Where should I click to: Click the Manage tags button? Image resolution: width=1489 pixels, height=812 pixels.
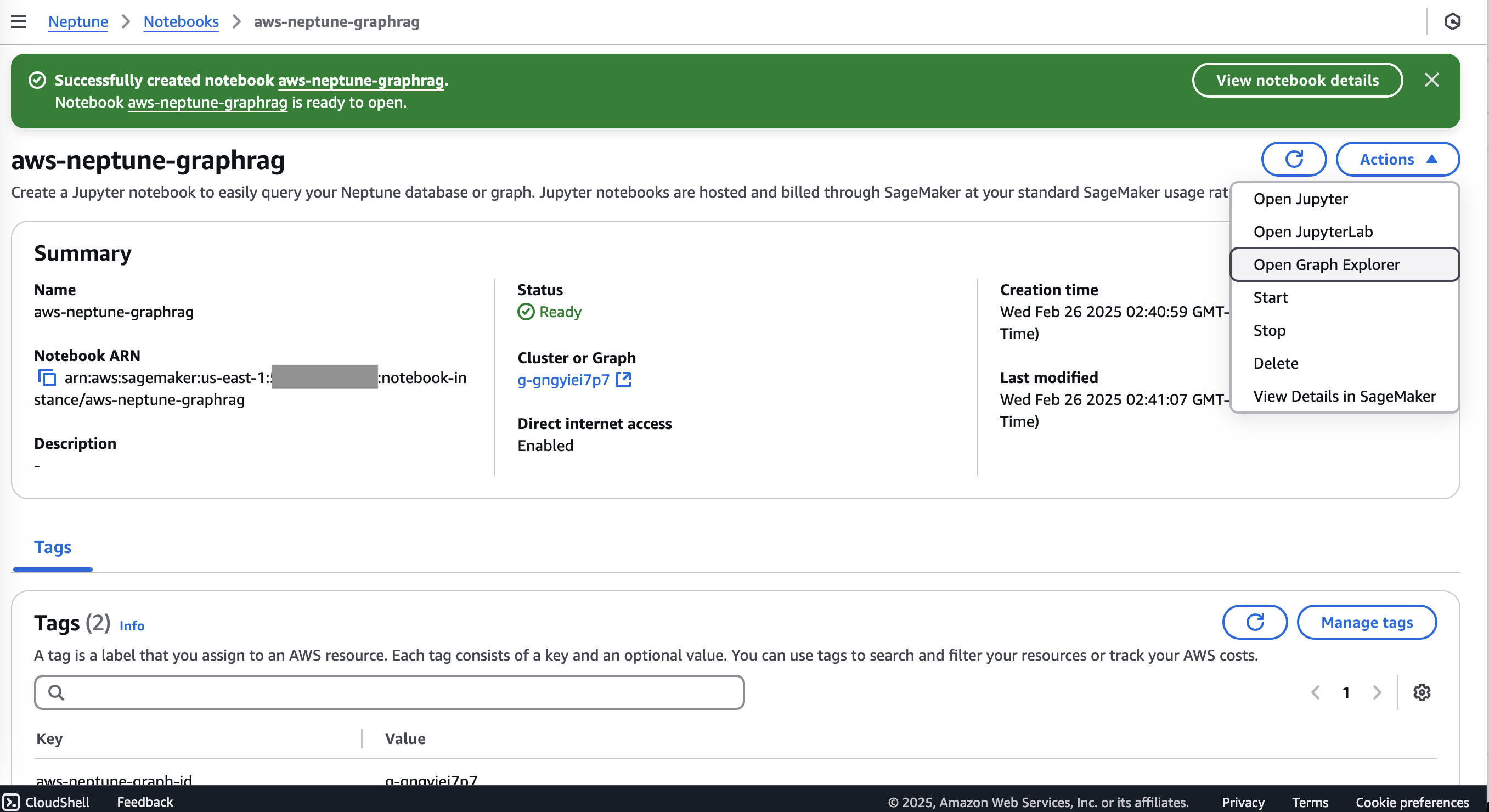tap(1367, 622)
